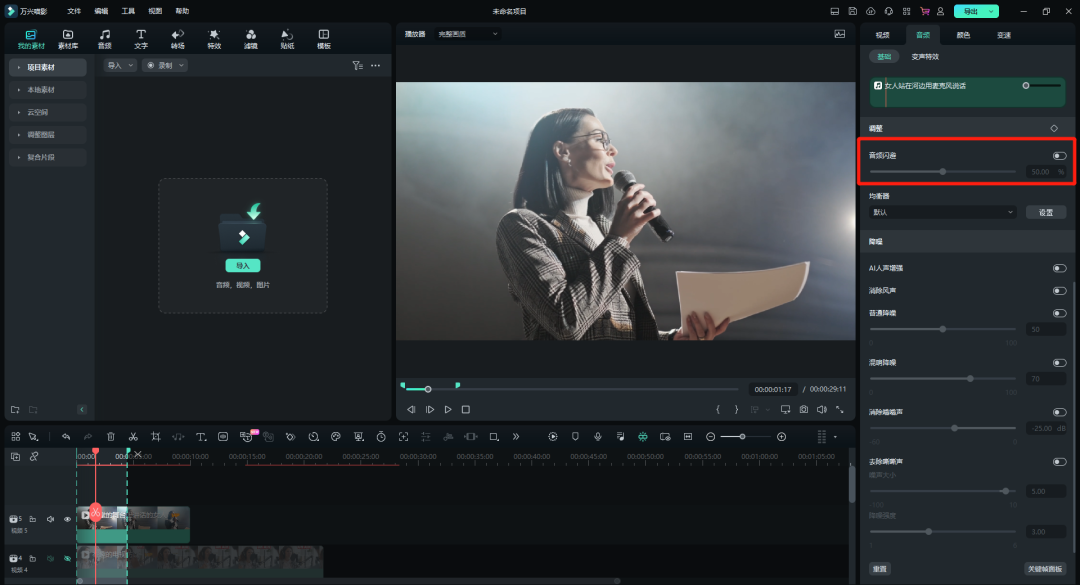
Task: Click the microphone voiceover record icon
Action: tap(598, 437)
